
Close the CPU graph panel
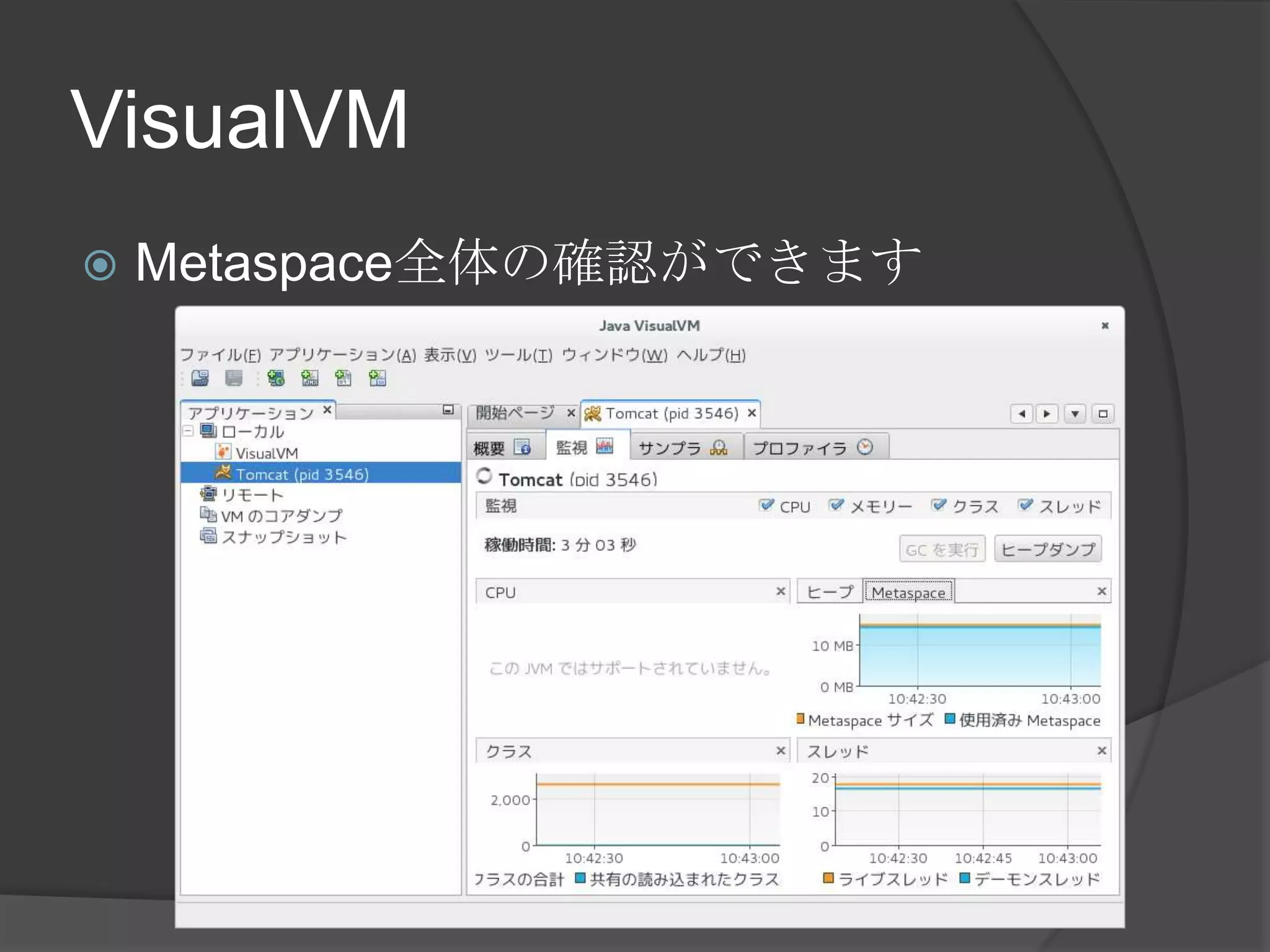pyautogui.click(x=781, y=591)
